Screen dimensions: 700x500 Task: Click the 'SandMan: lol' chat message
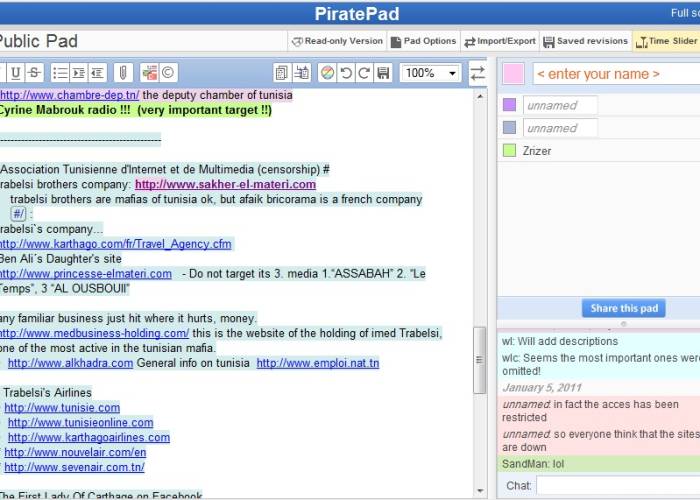533,464
